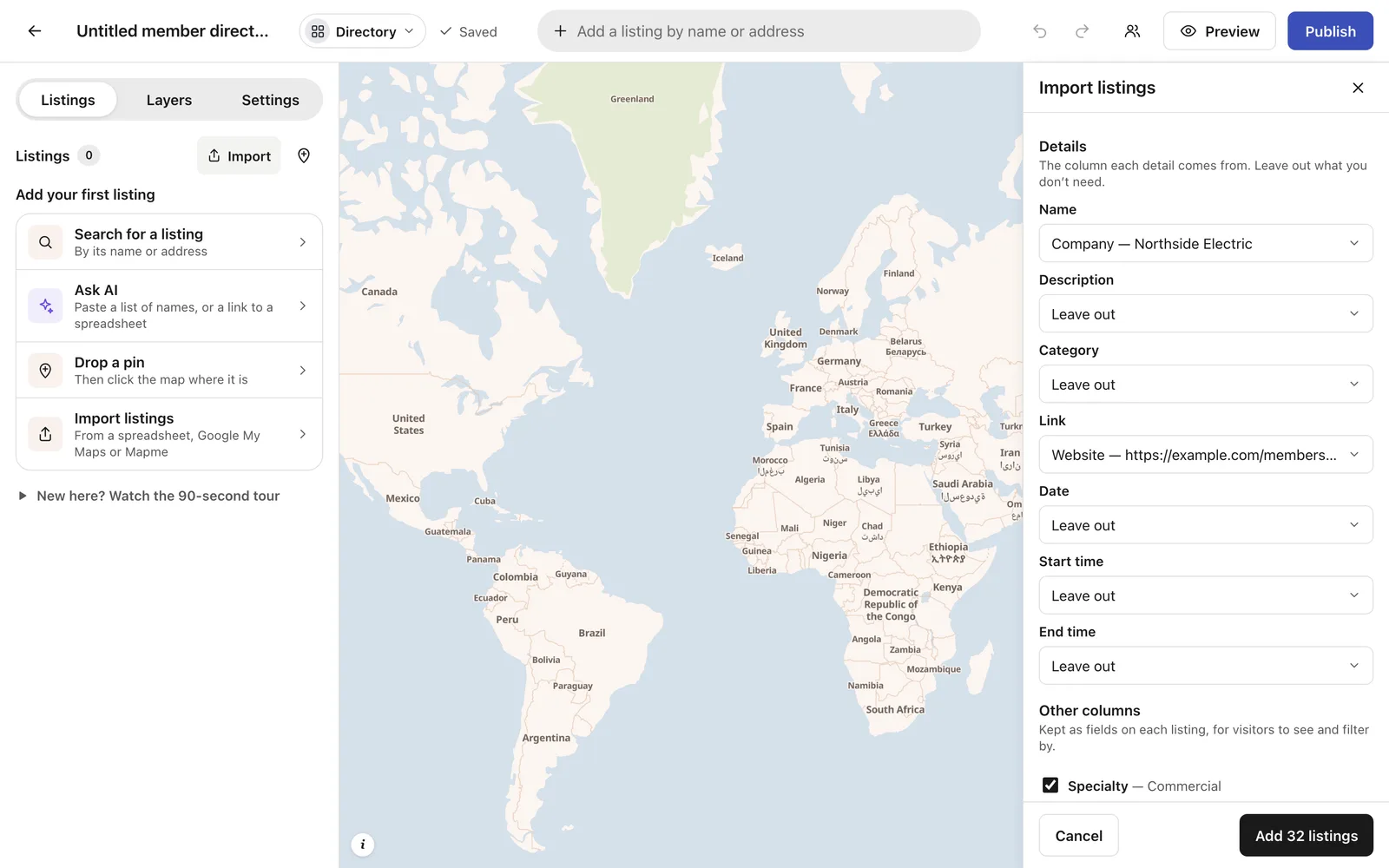Click the undo arrow icon
Image resolution: width=1389 pixels, height=868 pixels.
[x=1040, y=31]
